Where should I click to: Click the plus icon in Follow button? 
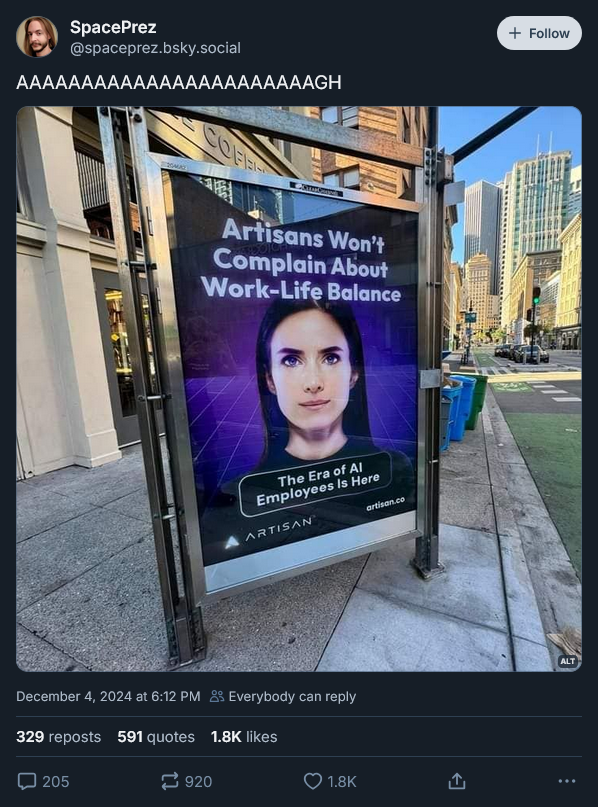tap(515, 33)
